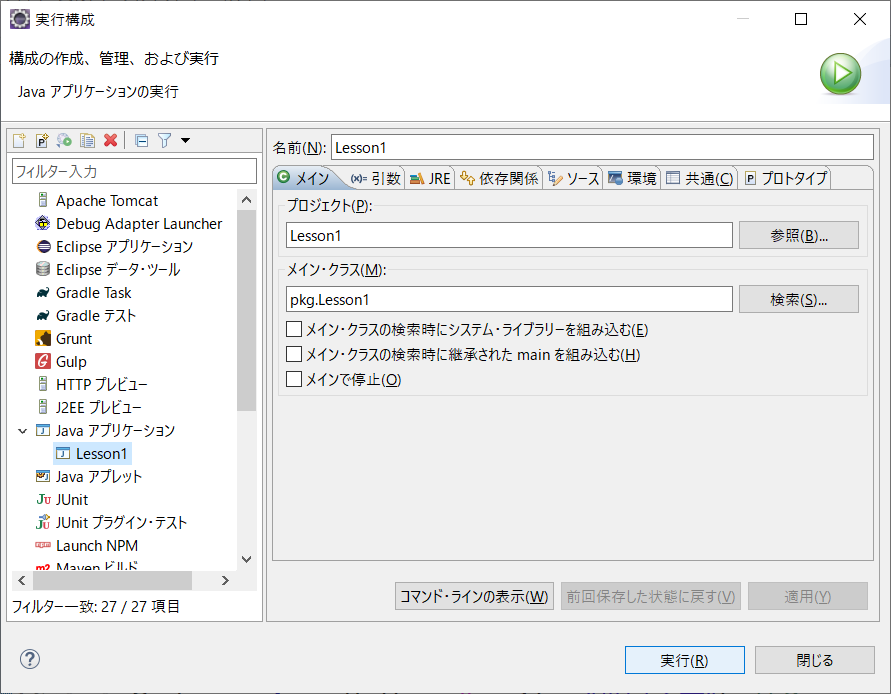Screen dimensions: 891x694
Task: Click the Grunt icon in the list
Action: 43,338
